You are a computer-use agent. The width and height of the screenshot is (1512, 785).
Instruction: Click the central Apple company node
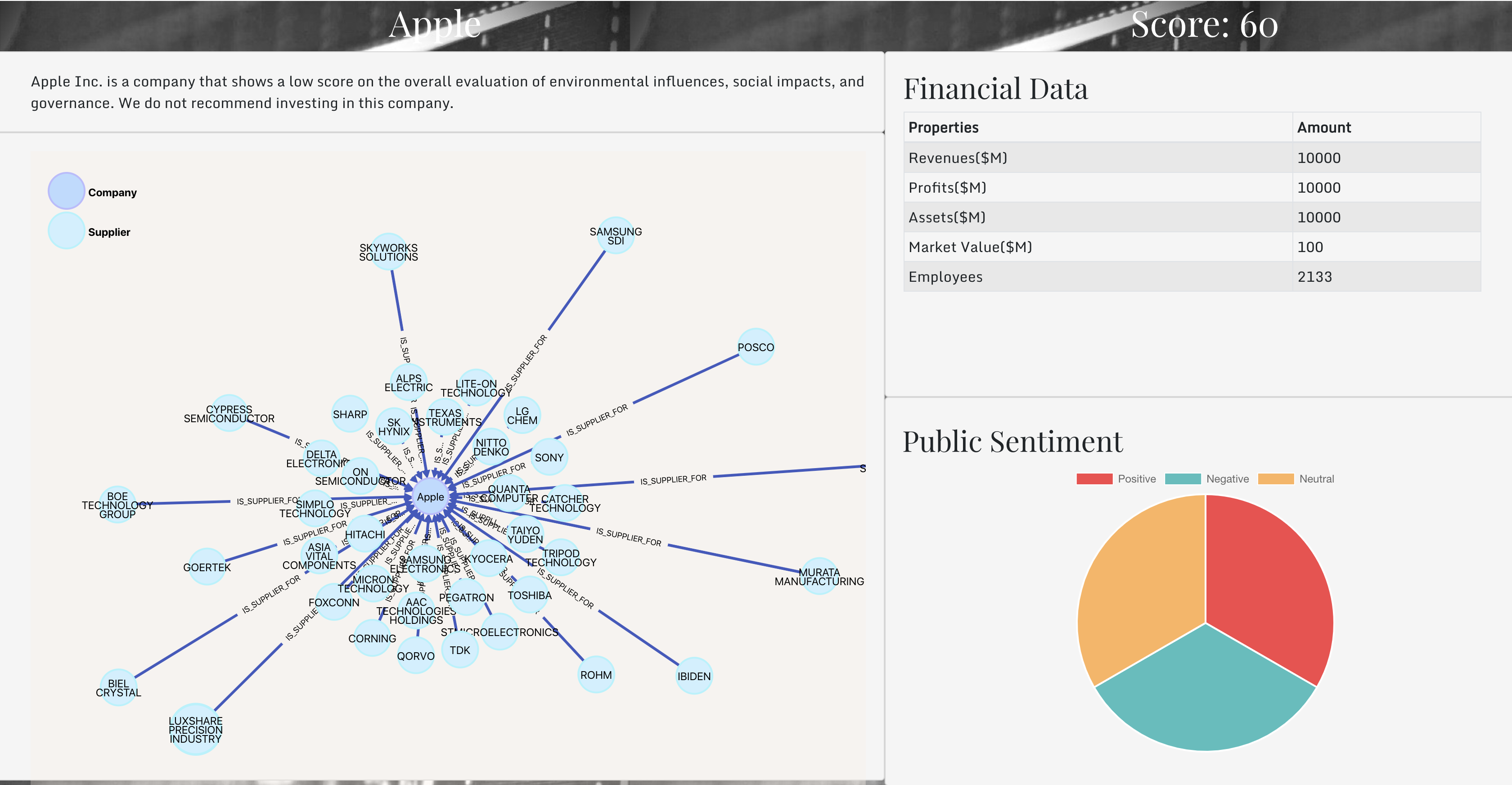point(431,497)
